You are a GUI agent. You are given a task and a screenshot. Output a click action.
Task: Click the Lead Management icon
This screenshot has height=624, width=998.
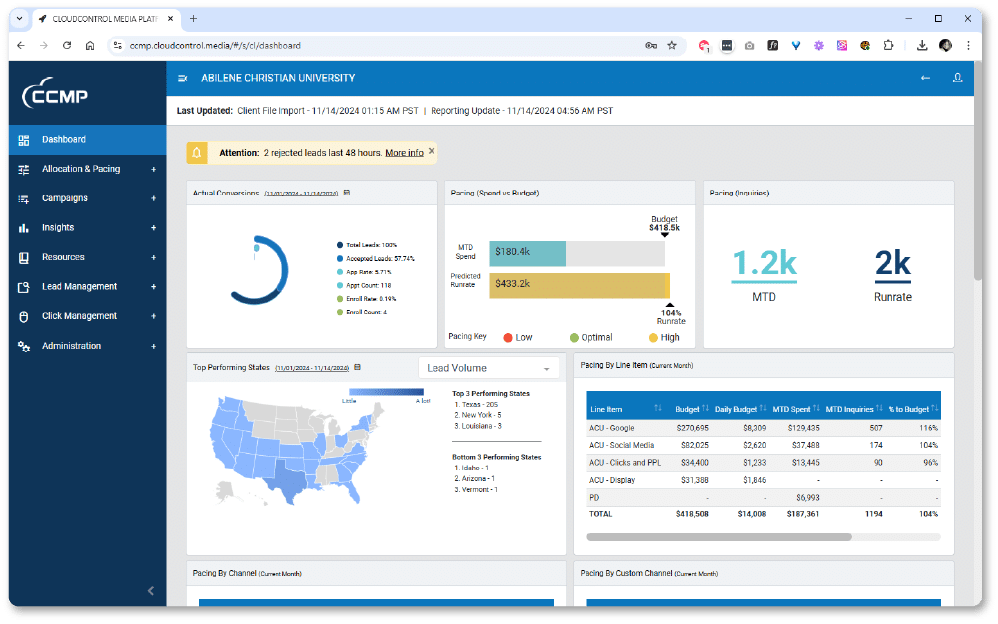[x=24, y=287]
